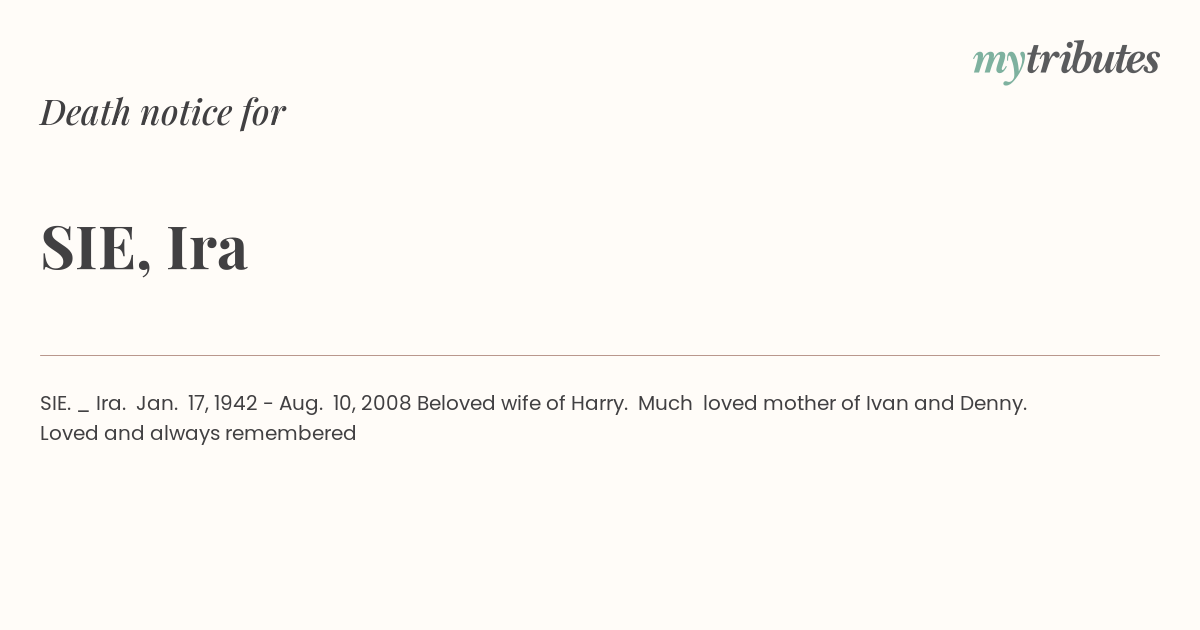The width and height of the screenshot is (1200, 630).
Task: Click "SIE," in the large bold title
Action: (x=96, y=248)
